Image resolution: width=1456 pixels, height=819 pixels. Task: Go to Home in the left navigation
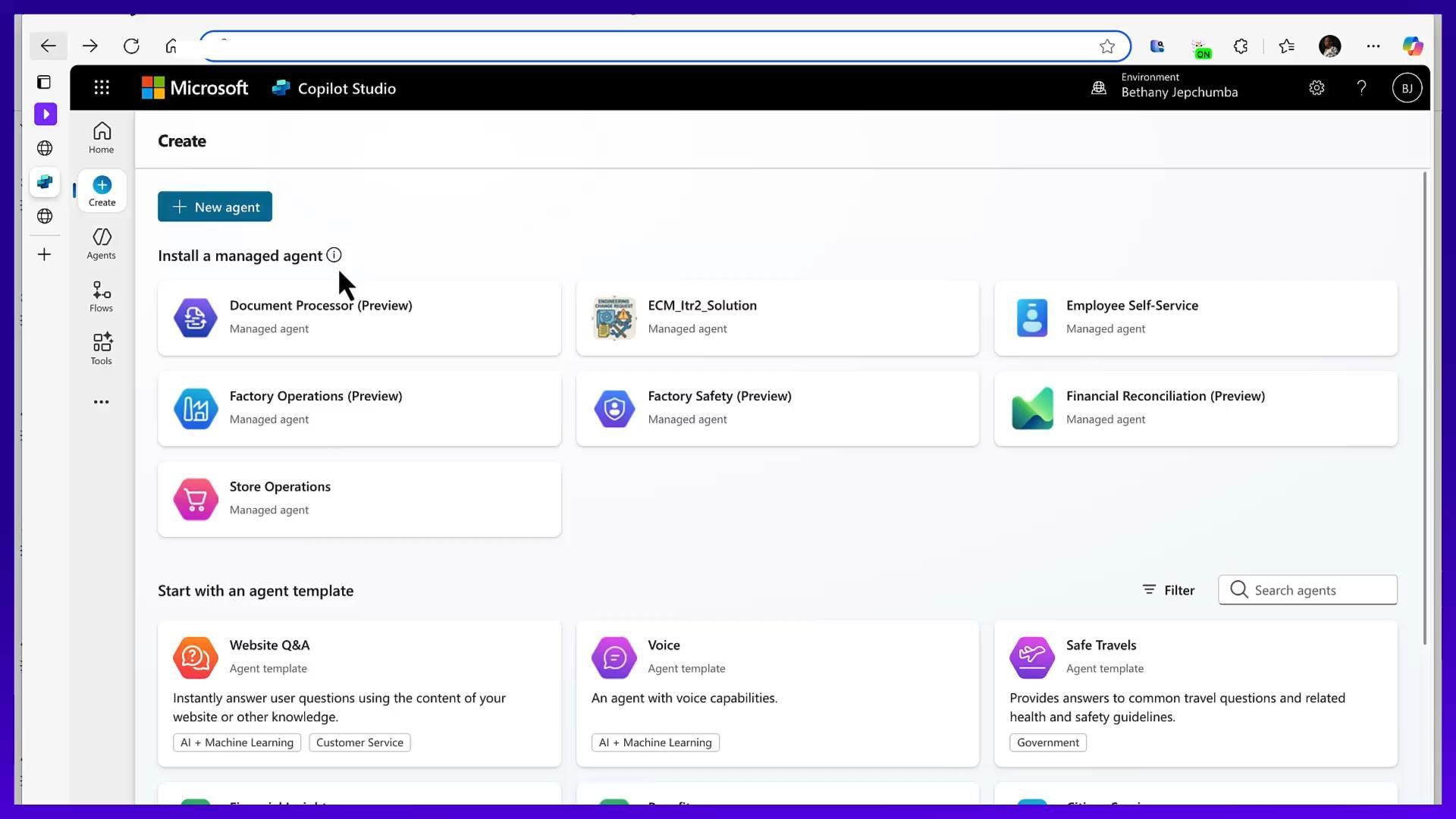coord(102,138)
